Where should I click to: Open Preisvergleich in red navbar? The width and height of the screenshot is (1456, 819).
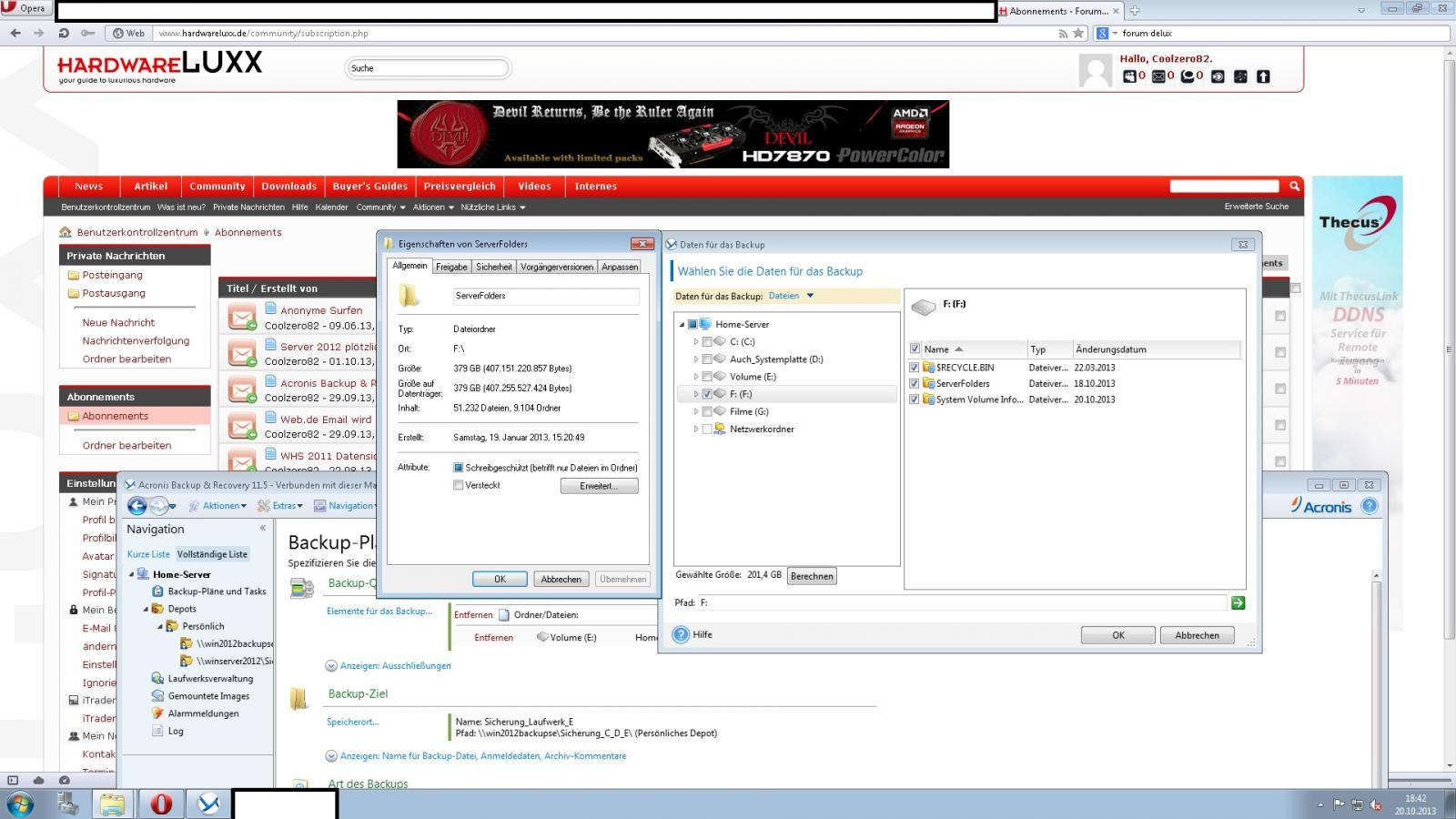(460, 186)
